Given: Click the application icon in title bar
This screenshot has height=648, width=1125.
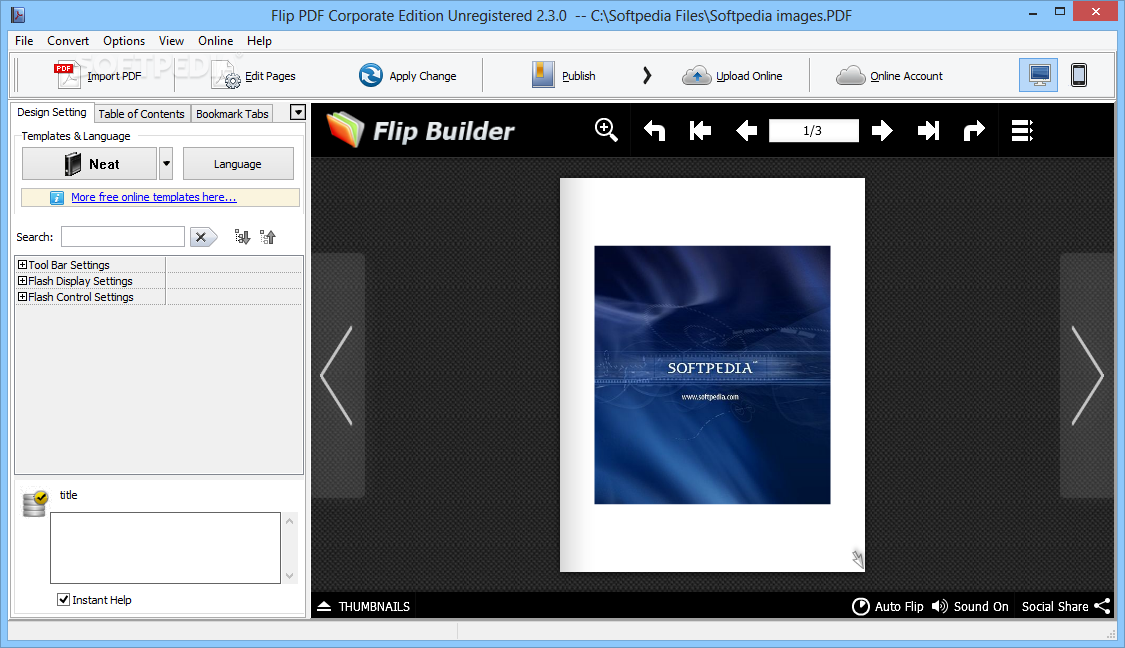Looking at the screenshot, I should pos(18,14).
